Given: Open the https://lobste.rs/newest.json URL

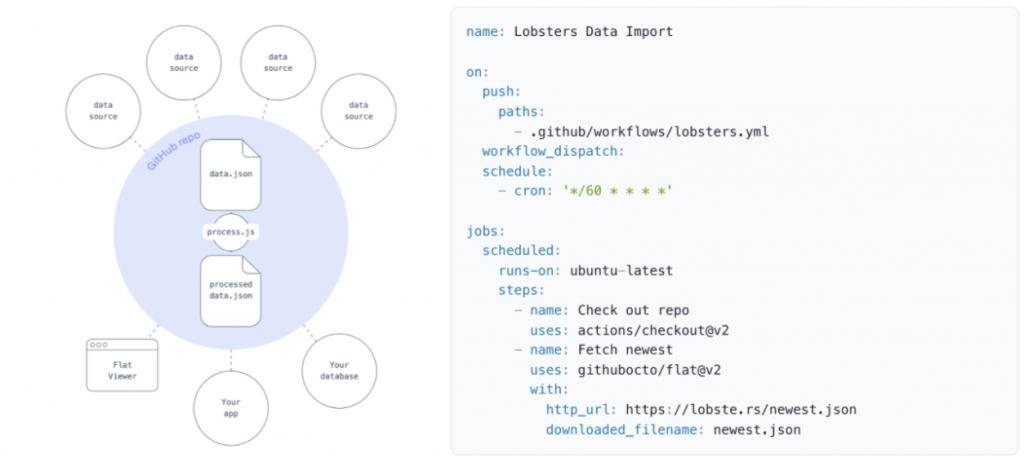Looking at the screenshot, I should tap(741, 410).
